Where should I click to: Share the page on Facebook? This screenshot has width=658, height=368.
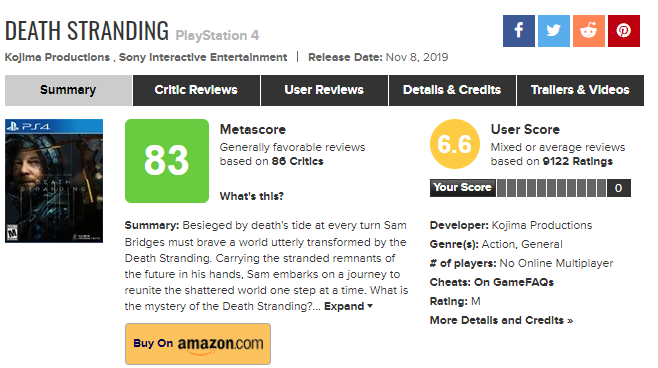click(x=519, y=31)
